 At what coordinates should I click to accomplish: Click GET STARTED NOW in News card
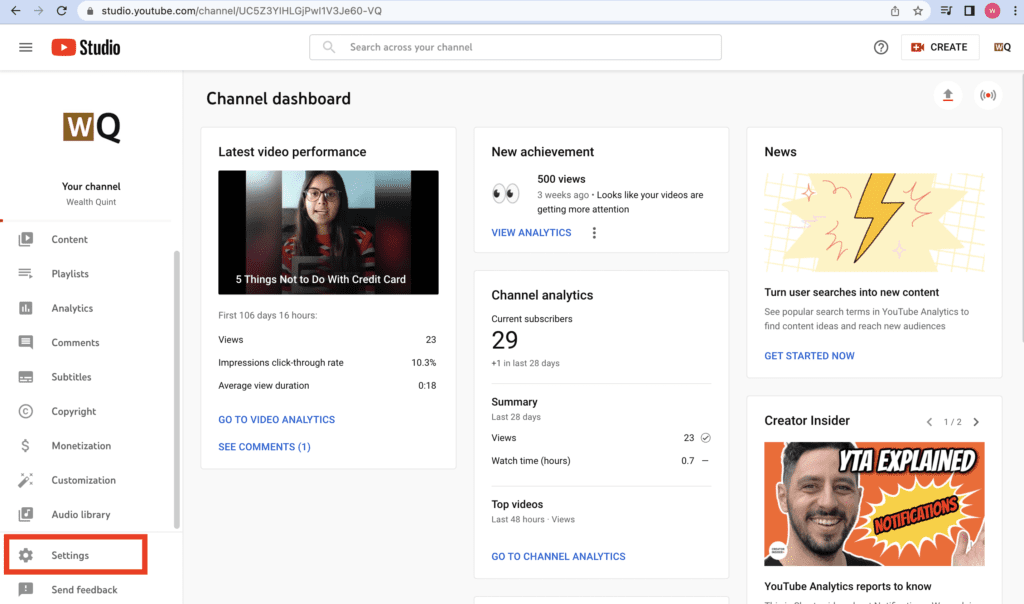(x=809, y=356)
